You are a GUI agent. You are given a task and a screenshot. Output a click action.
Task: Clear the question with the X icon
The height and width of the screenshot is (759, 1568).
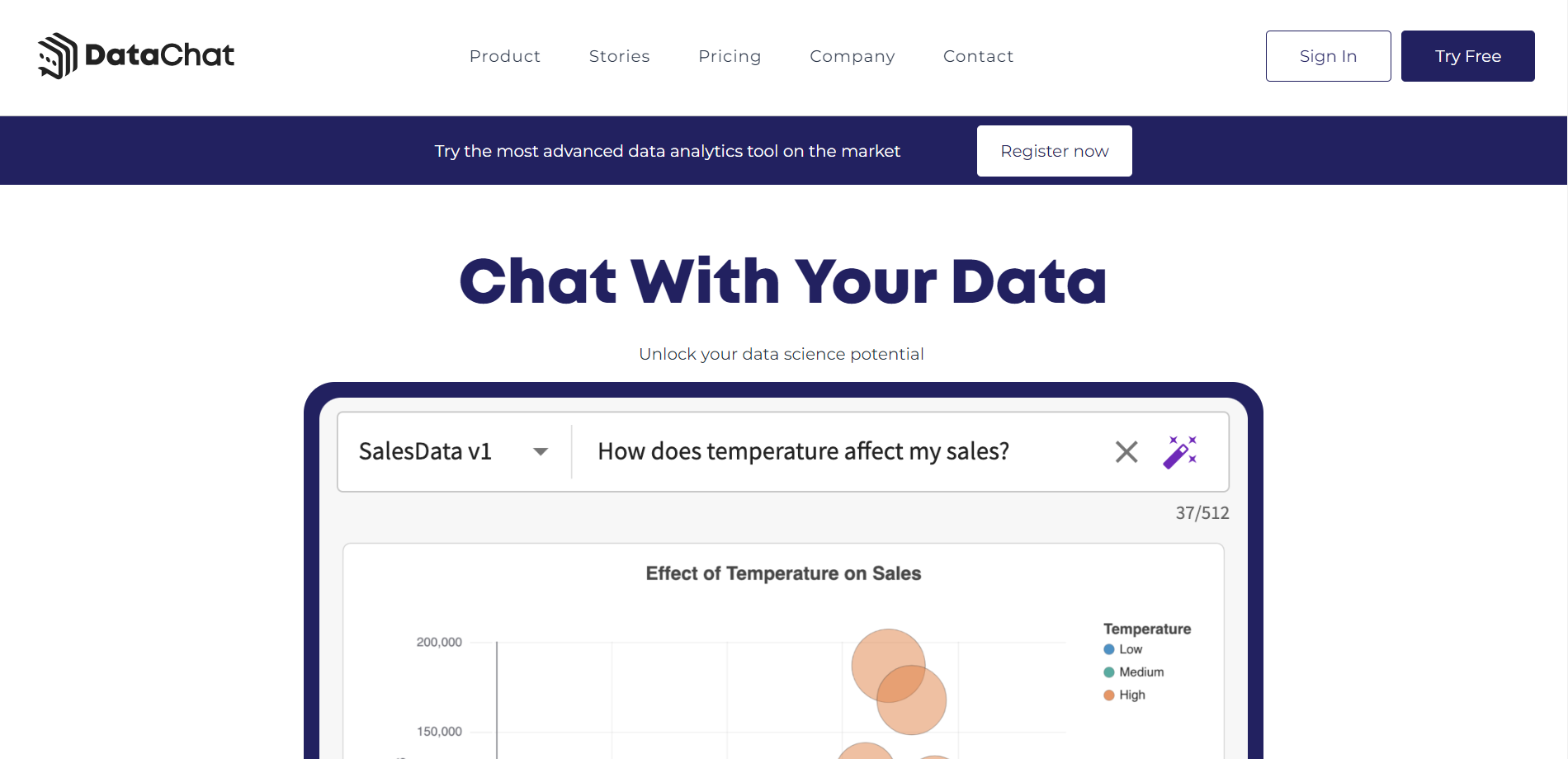click(x=1126, y=452)
